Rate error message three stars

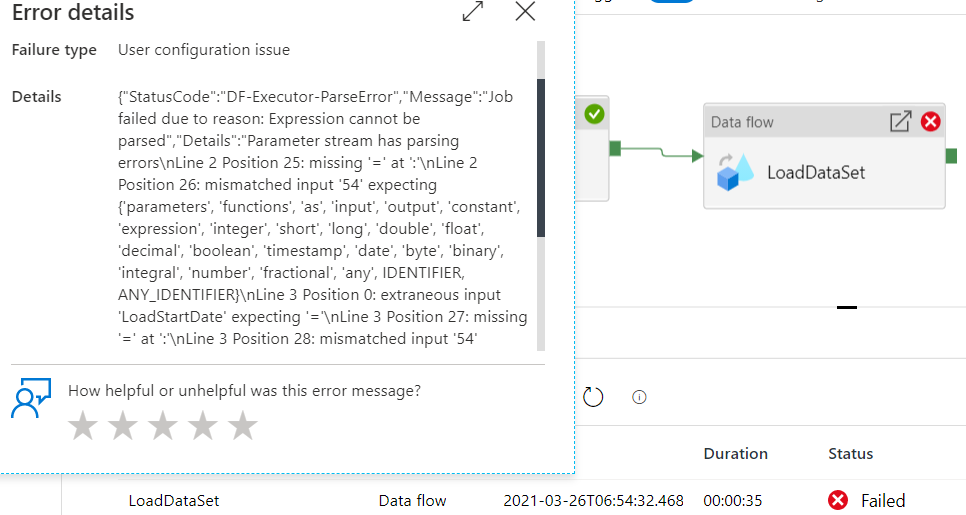pyautogui.click(x=163, y=426)
